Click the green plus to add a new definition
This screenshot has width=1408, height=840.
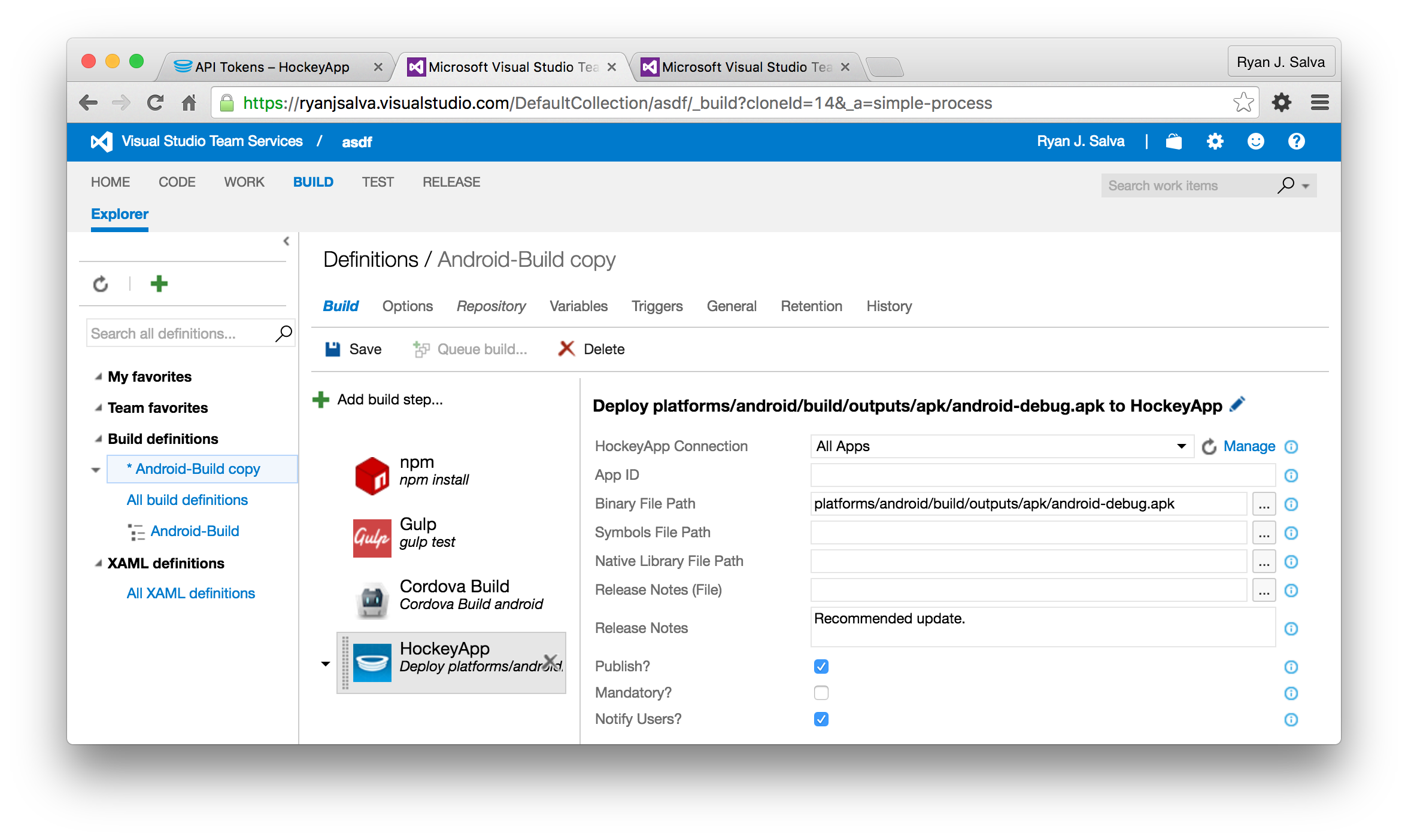pyautogui.click(x=159, y=284)
